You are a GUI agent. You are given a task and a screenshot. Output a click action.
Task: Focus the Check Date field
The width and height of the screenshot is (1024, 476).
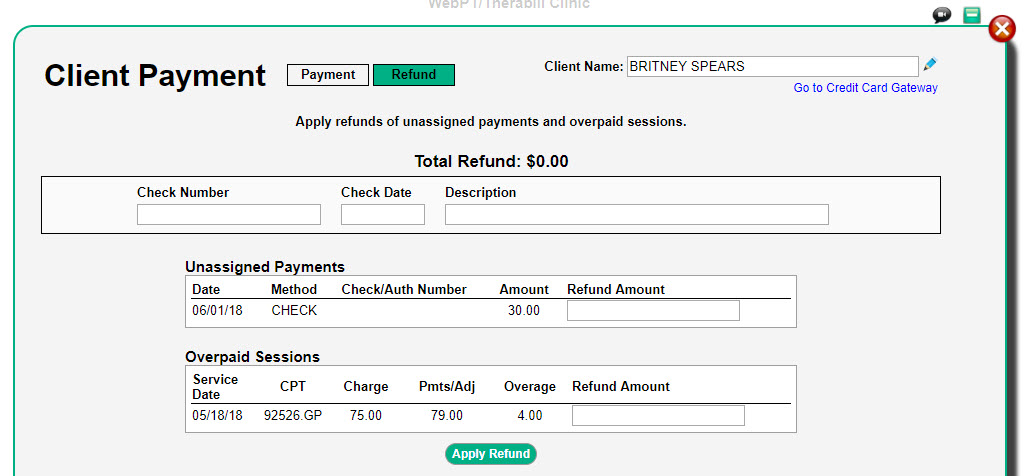coord(383,214)
